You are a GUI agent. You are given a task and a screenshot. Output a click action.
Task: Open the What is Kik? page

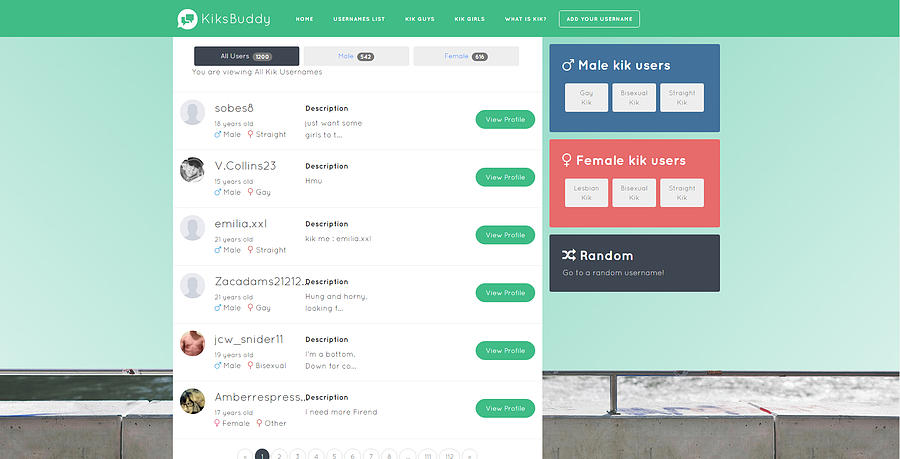click(525, 19)
